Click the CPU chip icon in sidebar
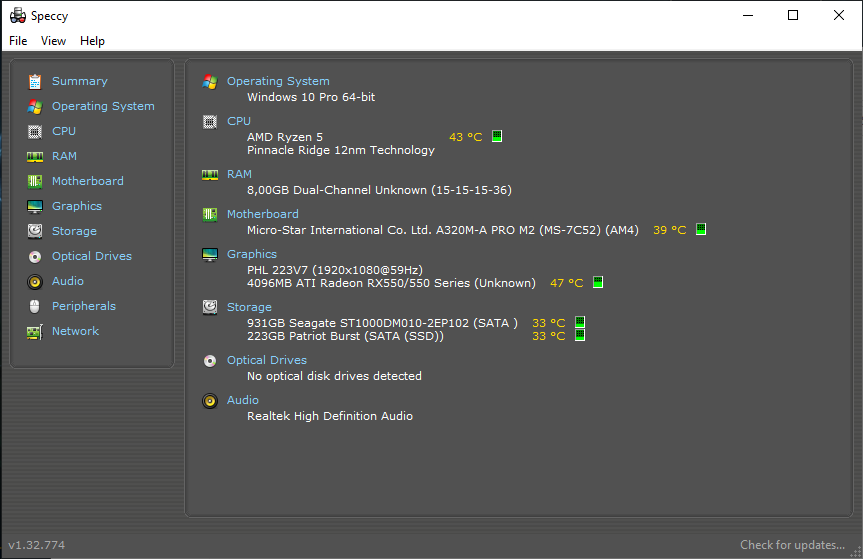This screenshot has height=559, width=863. point(35,131)
